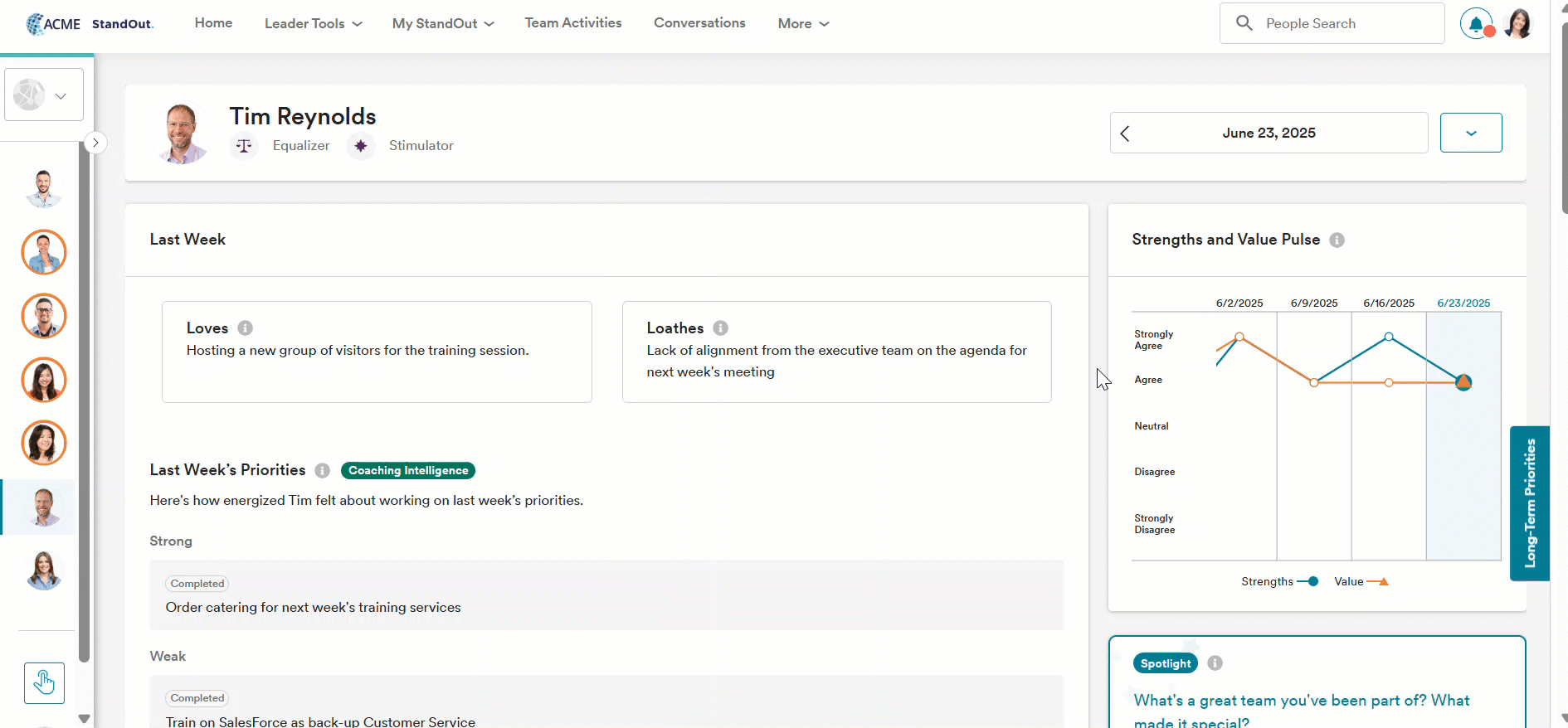Click 6/2/2025 chart column header
The image size is (1568, 728).
(x=1239, y=303)
